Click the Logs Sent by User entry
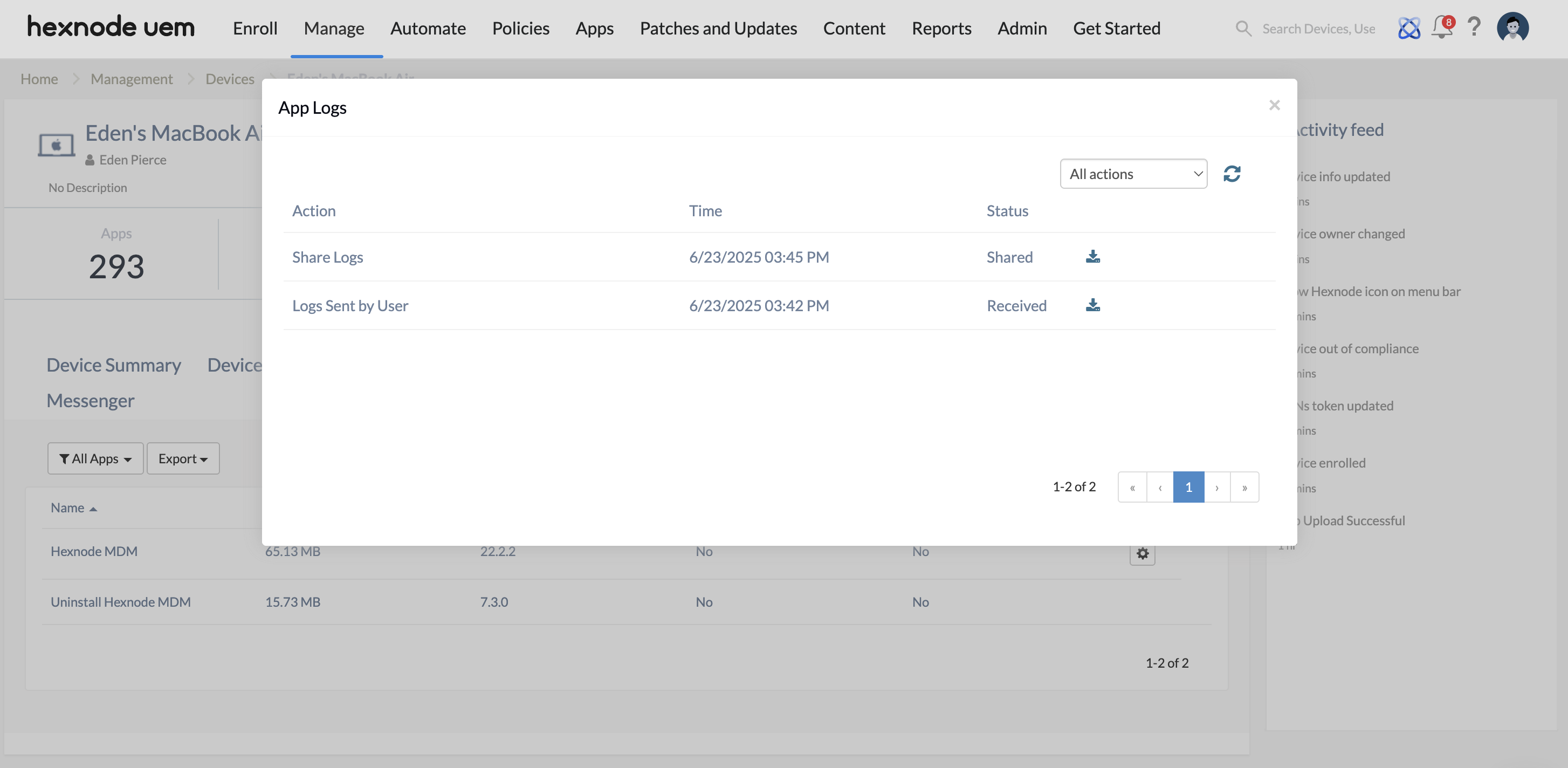Image resolution: width=1568 pixels, height=768 pixels. point(350,305)
